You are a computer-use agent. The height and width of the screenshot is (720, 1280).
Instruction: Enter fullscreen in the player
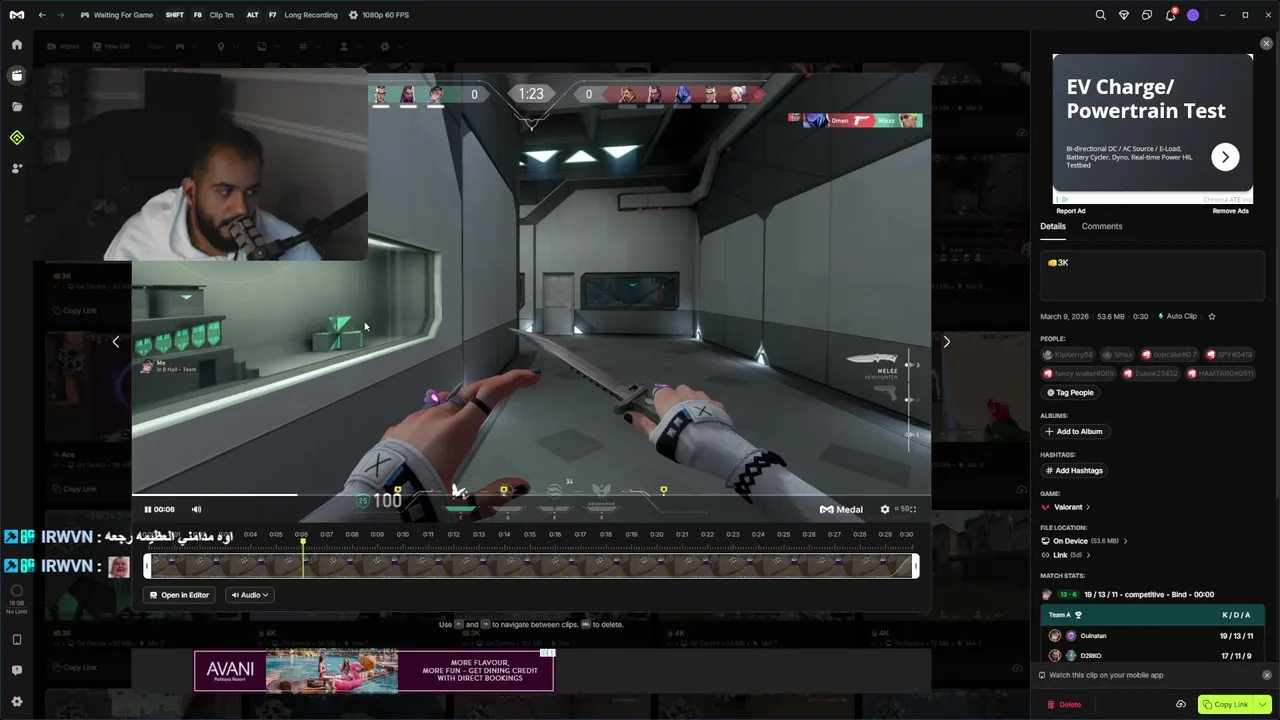pos(911,509)
